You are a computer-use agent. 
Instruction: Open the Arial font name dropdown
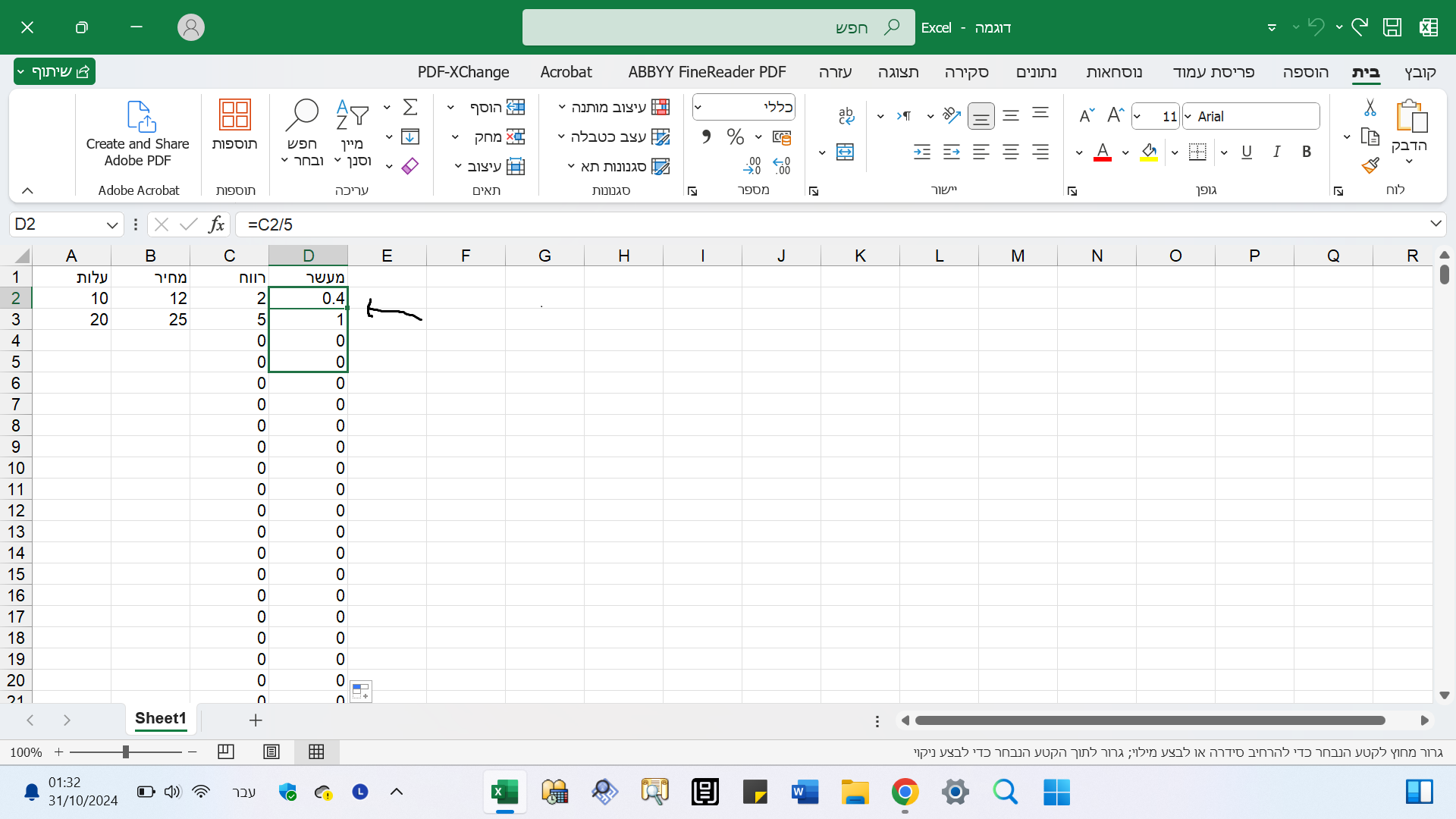coord(1188,116)
